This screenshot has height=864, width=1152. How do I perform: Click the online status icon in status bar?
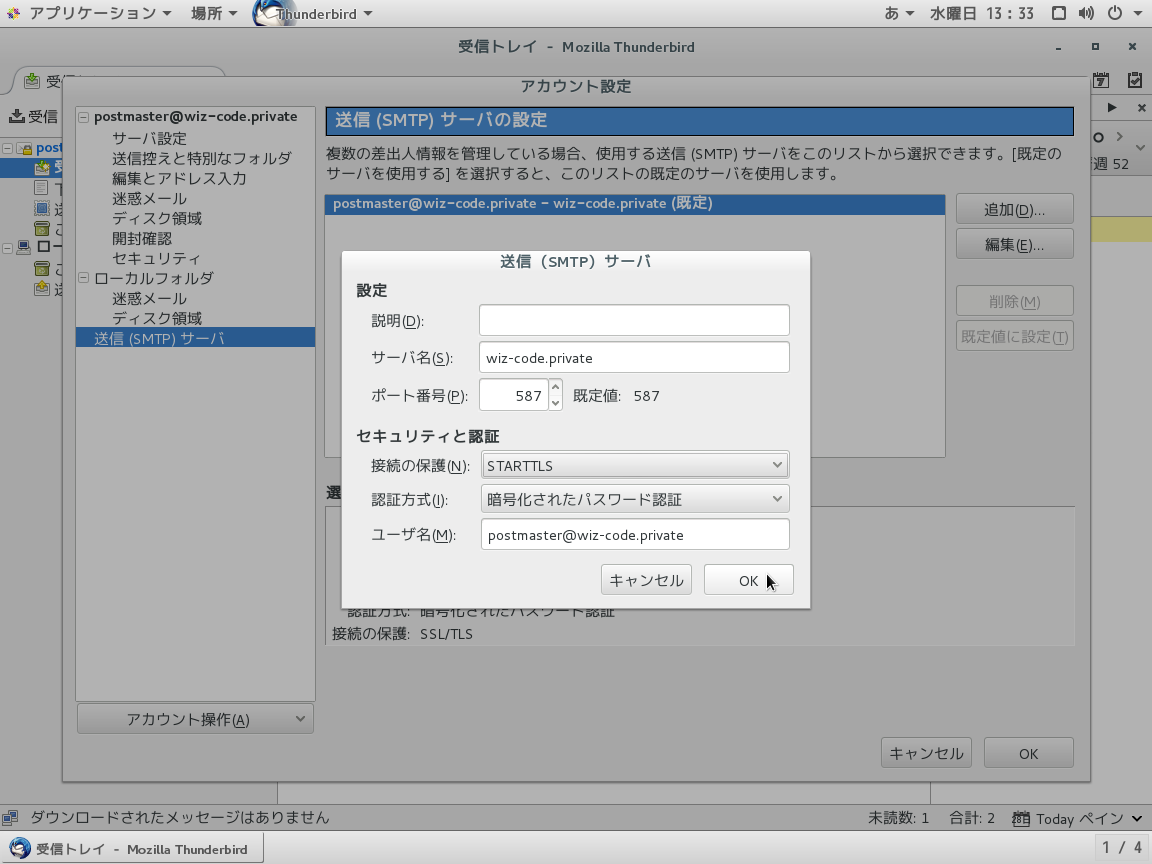point(10,818)
